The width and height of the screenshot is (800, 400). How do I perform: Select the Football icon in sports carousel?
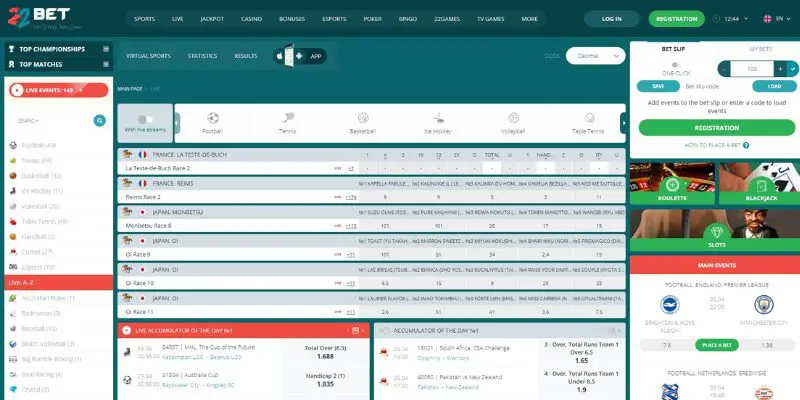click(x=213, y=118)
